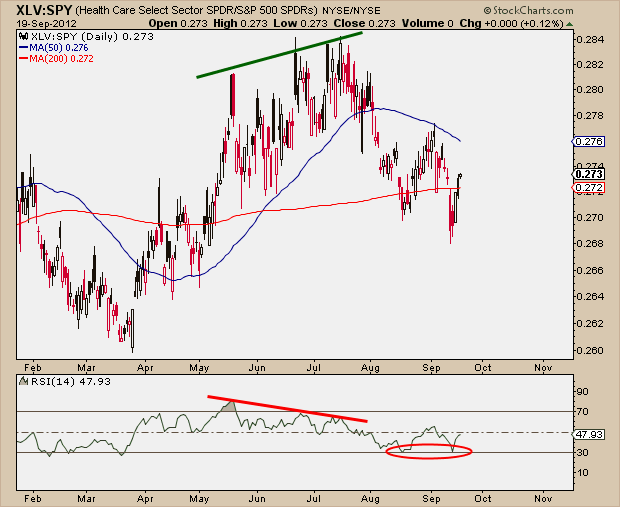Click the MA(200) 0.272 legend entry
The height and width of the screenshot is (507, 620).
tap(56, 59)
